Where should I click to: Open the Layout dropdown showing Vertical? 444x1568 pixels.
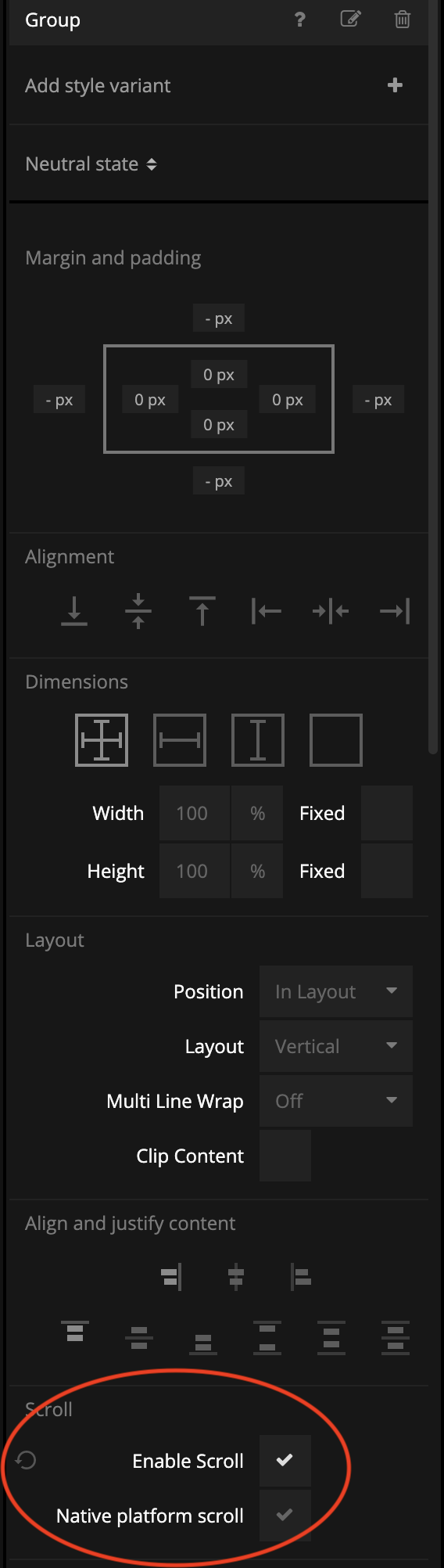(336, 1046)
